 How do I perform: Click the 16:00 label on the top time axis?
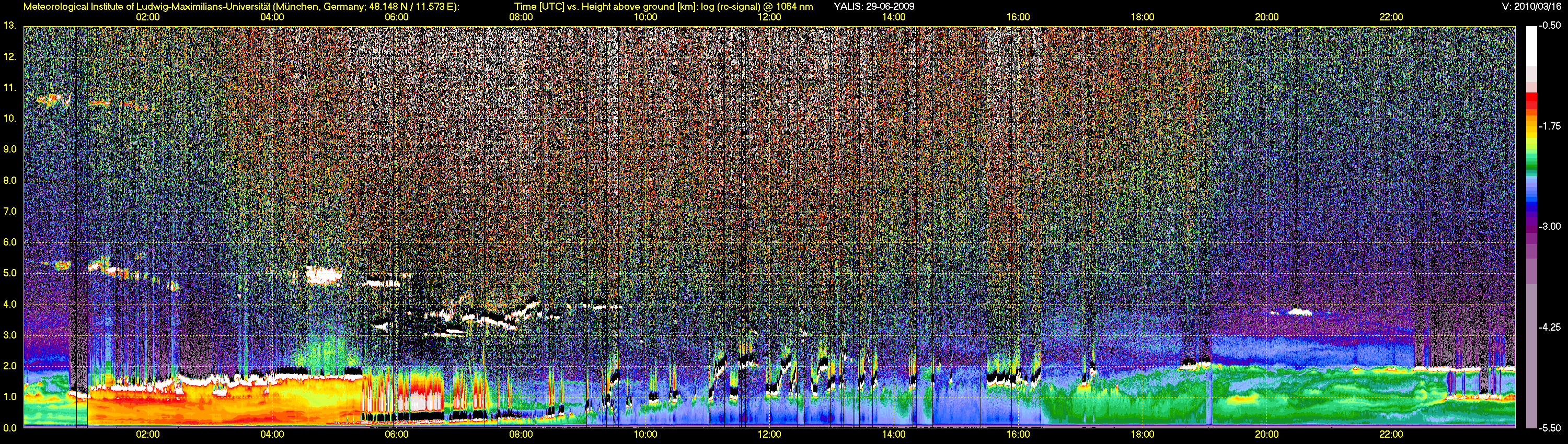(x=1018, y=17)
